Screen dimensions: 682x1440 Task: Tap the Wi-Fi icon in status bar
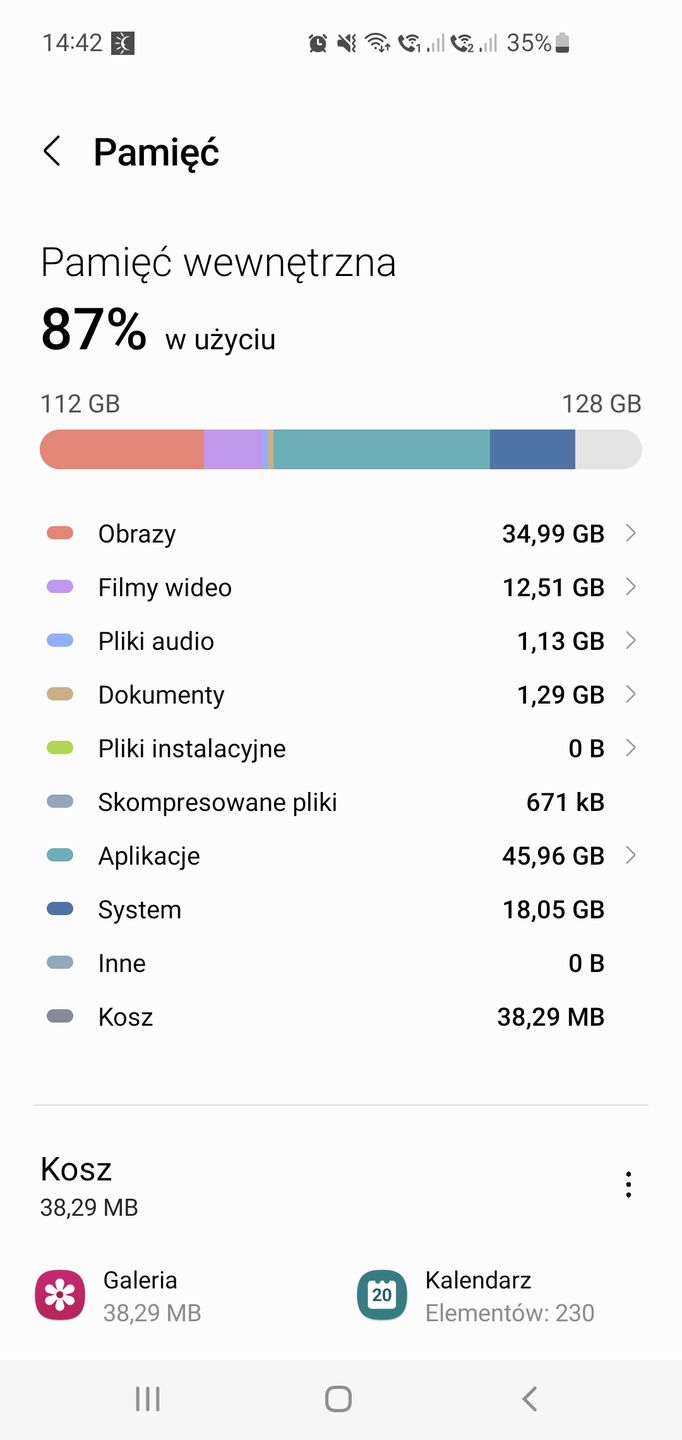tap(378, 42)
